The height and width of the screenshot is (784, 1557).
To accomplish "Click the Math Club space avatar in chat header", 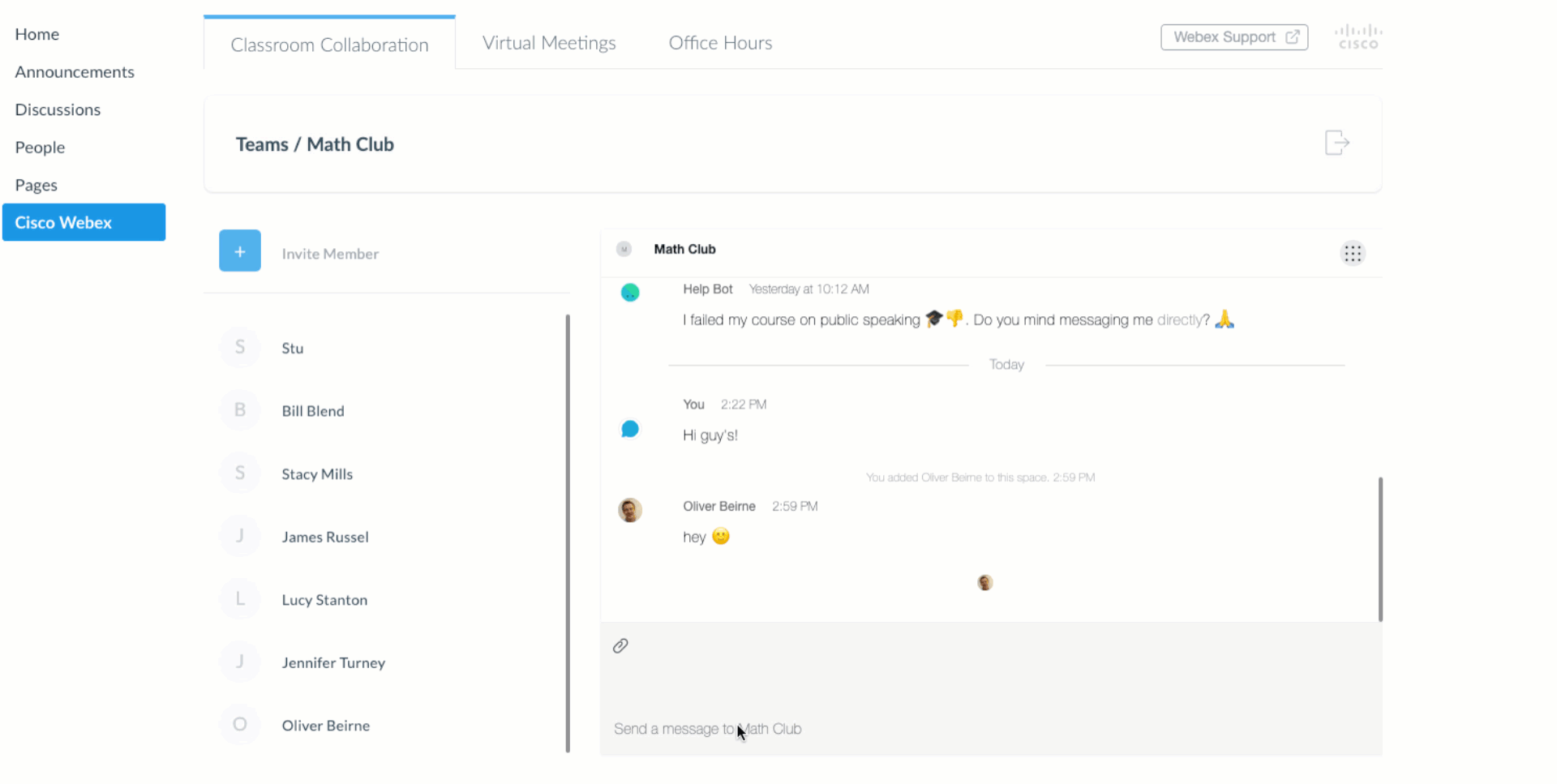I will coord(624,250).
